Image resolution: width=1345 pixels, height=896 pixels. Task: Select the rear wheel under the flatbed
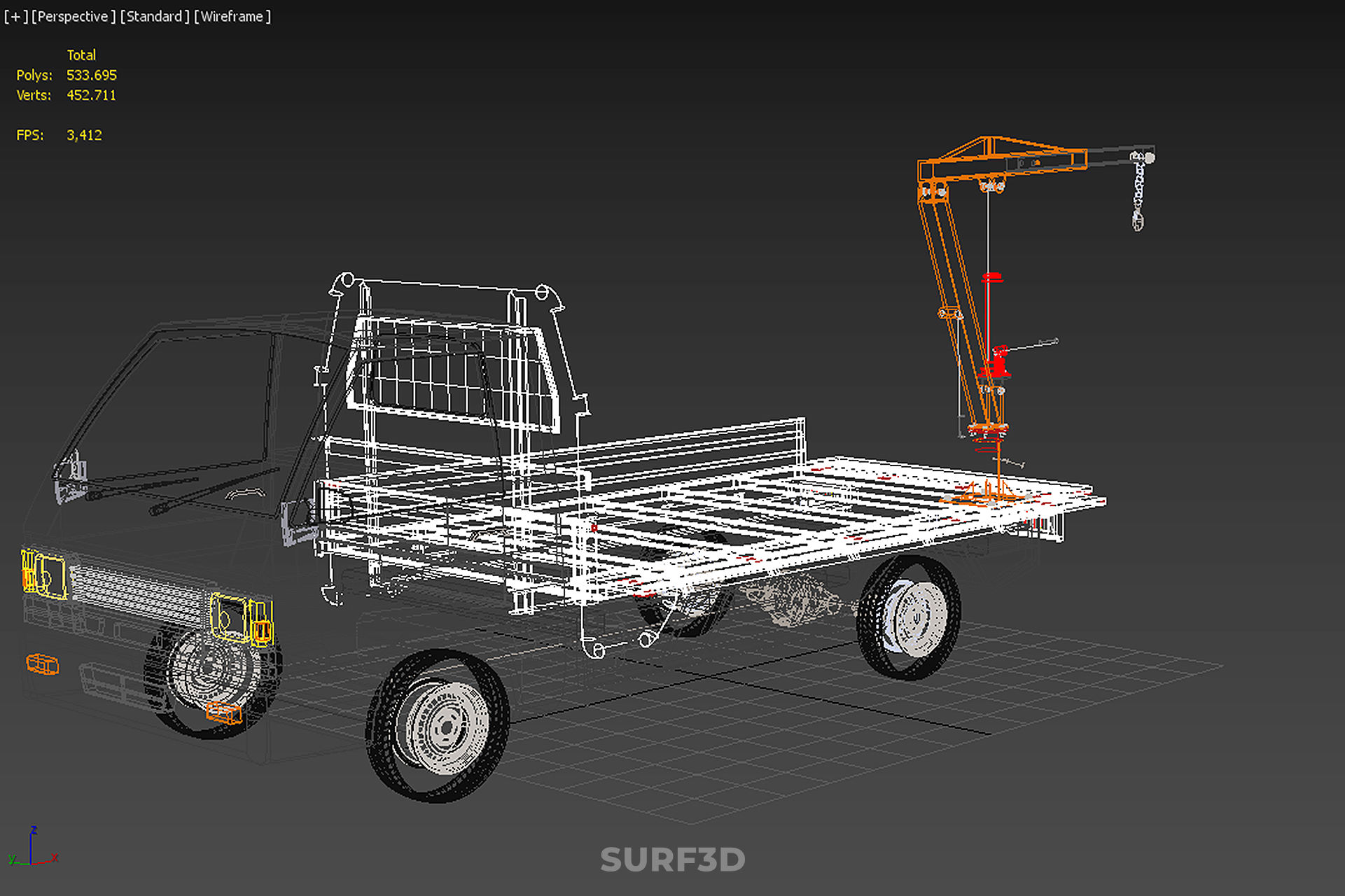click(x=910, y=617)
